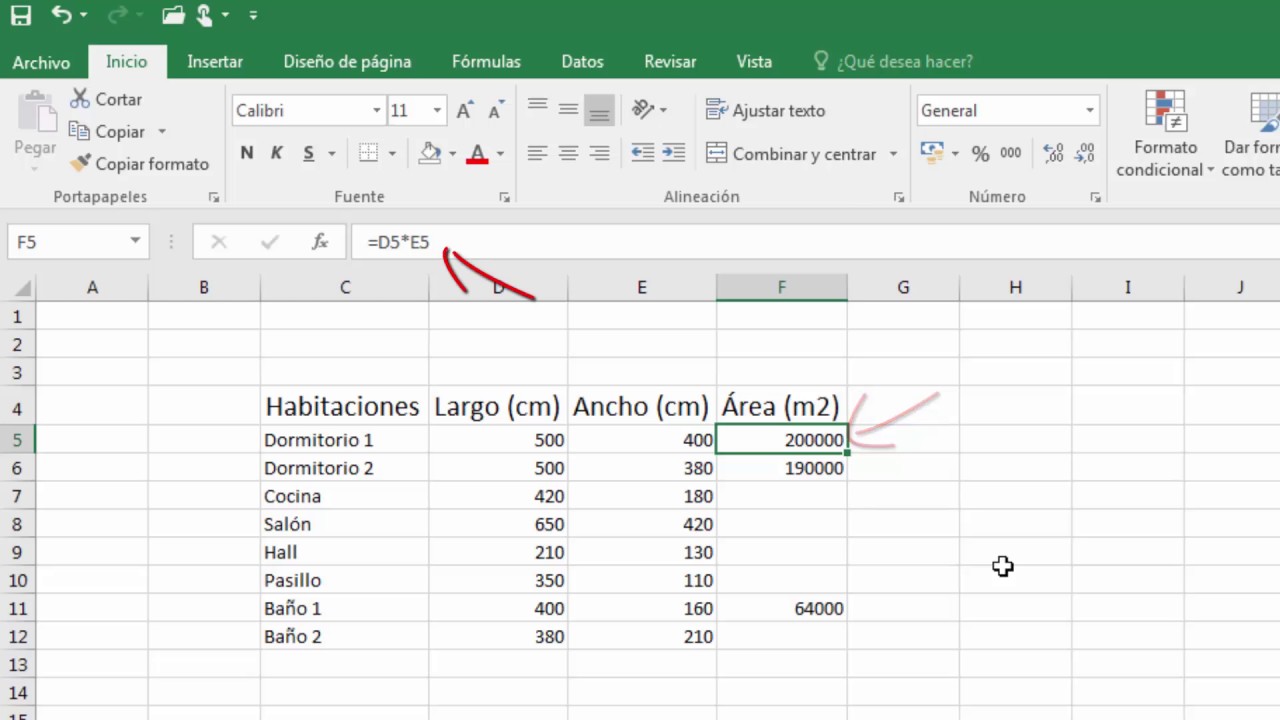Screen dimensions: 1280x720
Task: Switch to Diseño de página tab
Action: (x=347, y=62)
